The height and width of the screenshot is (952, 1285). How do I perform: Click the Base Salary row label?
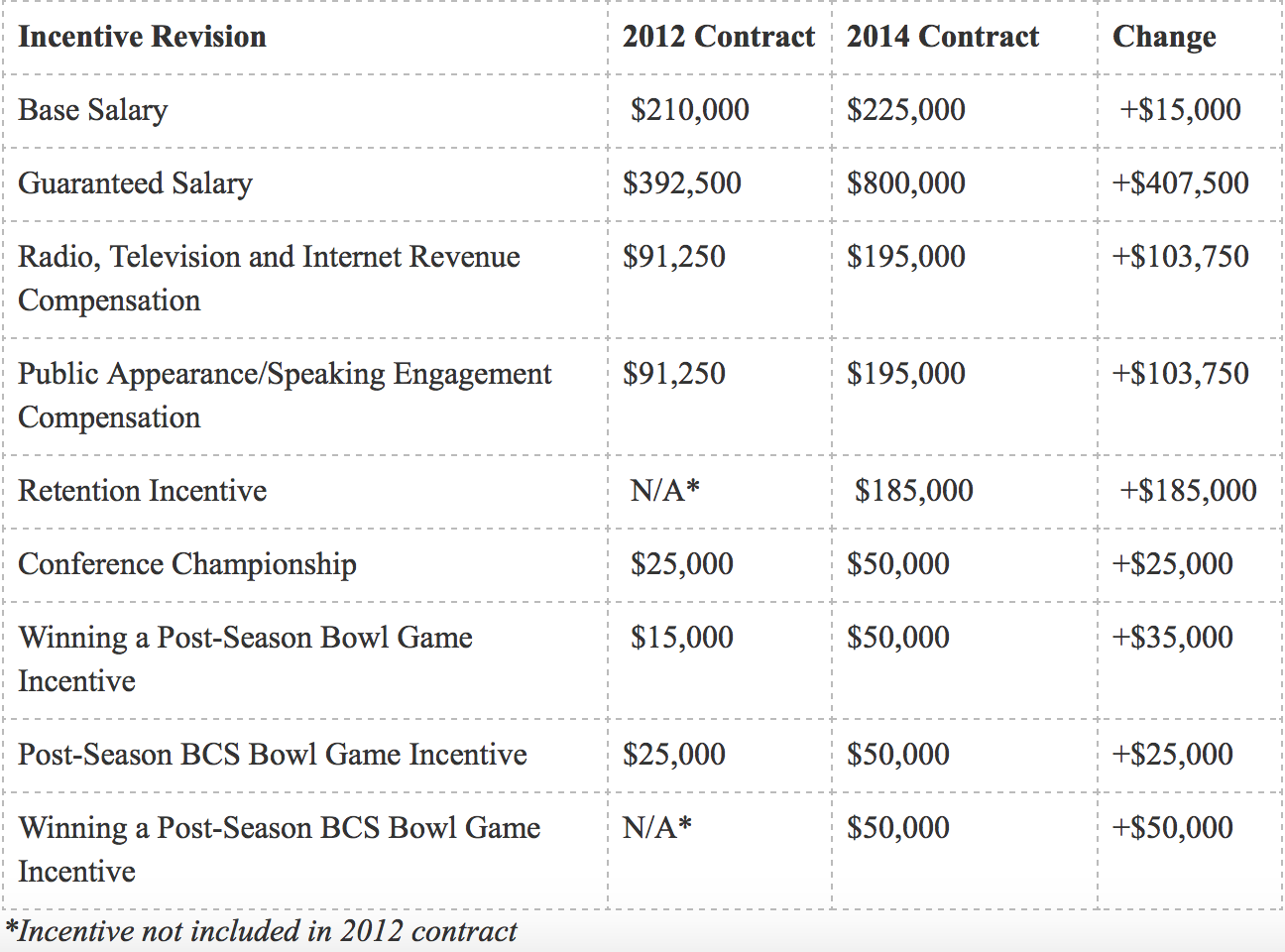coord(92,110)
